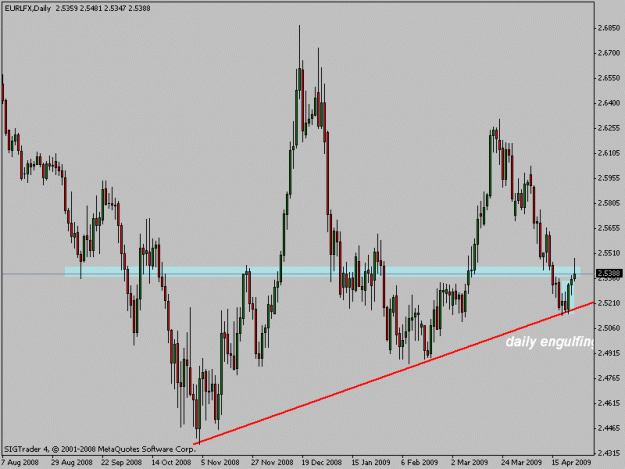This screenshot has width=625, height=469.
Task: Click the 2.4615 price axis label
Action: click(x=609, y=403)
